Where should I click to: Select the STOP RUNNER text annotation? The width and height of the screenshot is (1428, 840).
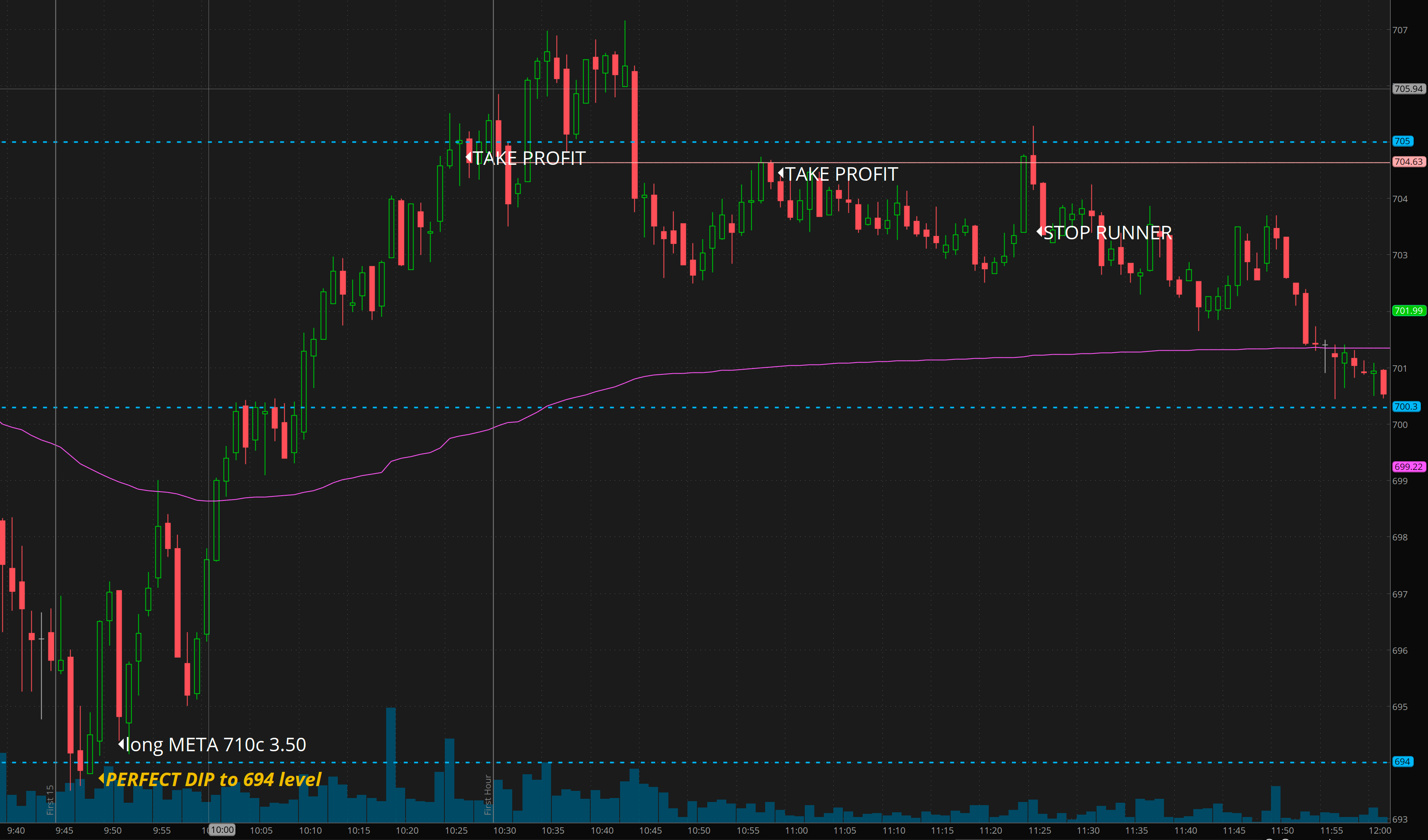coord(1107,233)
